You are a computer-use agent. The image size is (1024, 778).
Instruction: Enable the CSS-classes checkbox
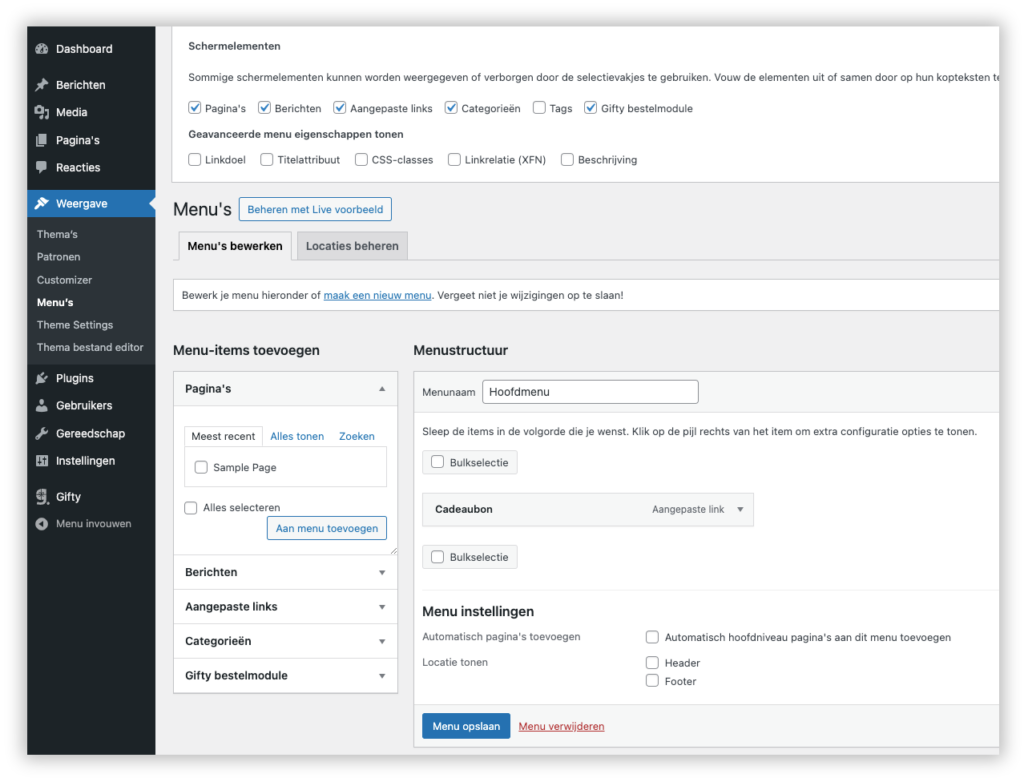point(361,159)
